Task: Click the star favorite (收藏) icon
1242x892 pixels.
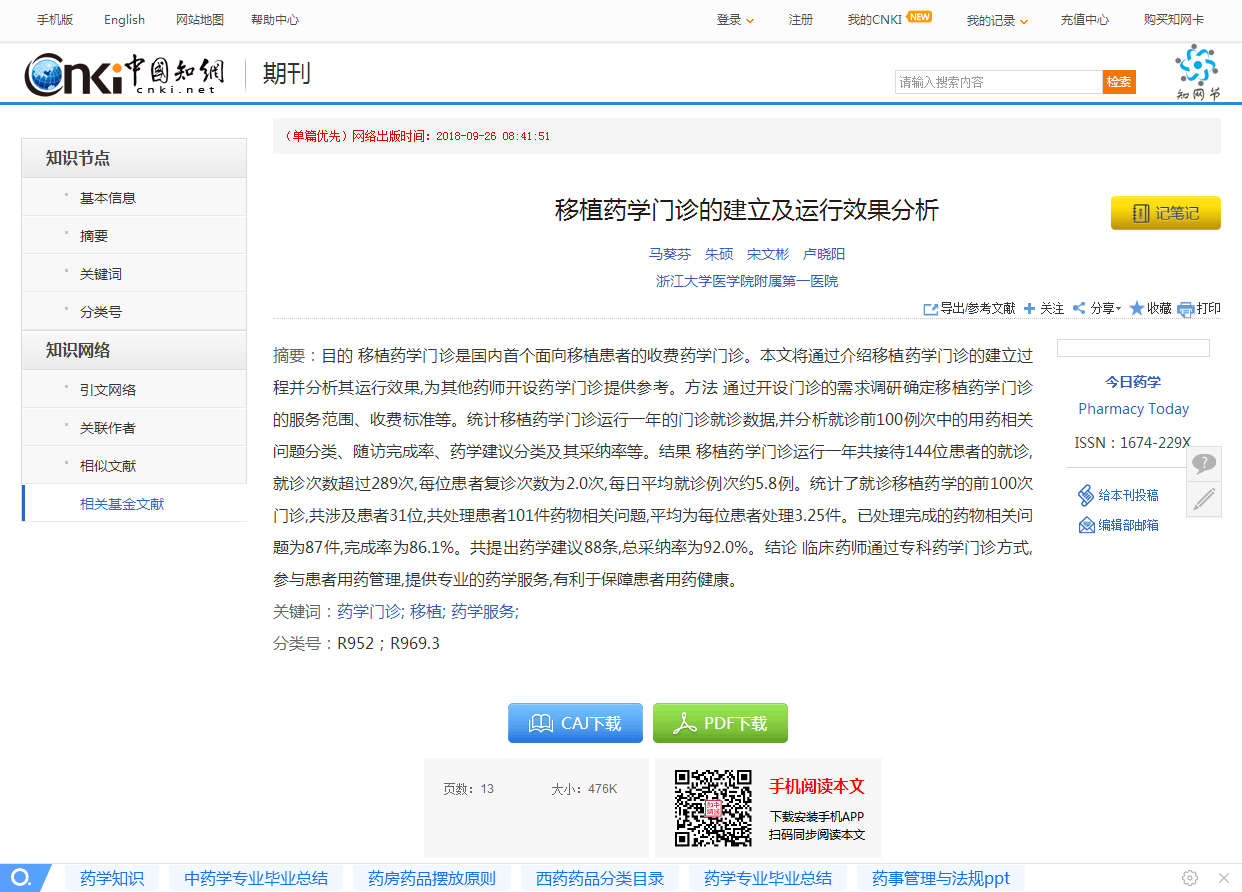Action: coord(1136,309)
